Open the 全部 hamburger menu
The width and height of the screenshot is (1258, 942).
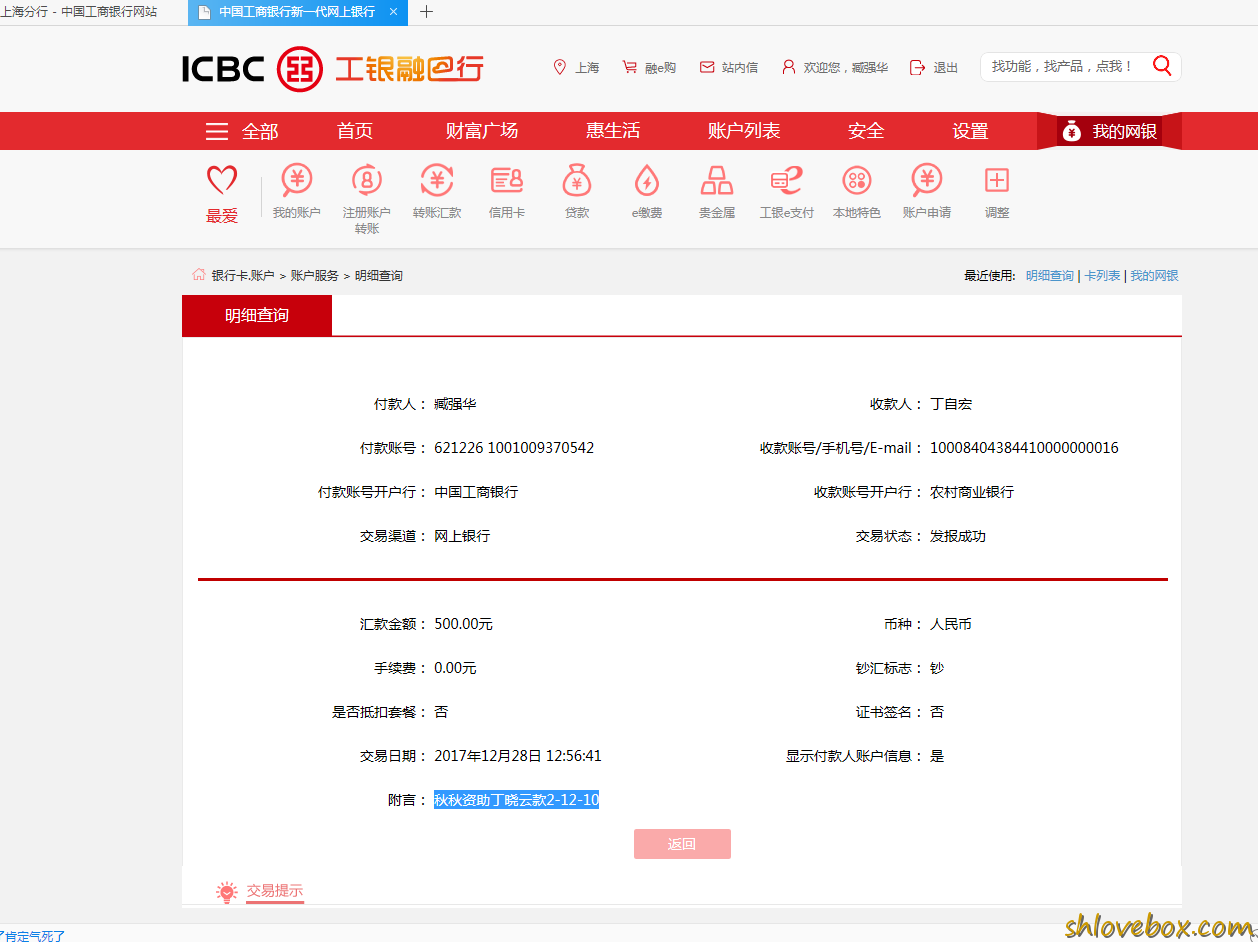217,131
